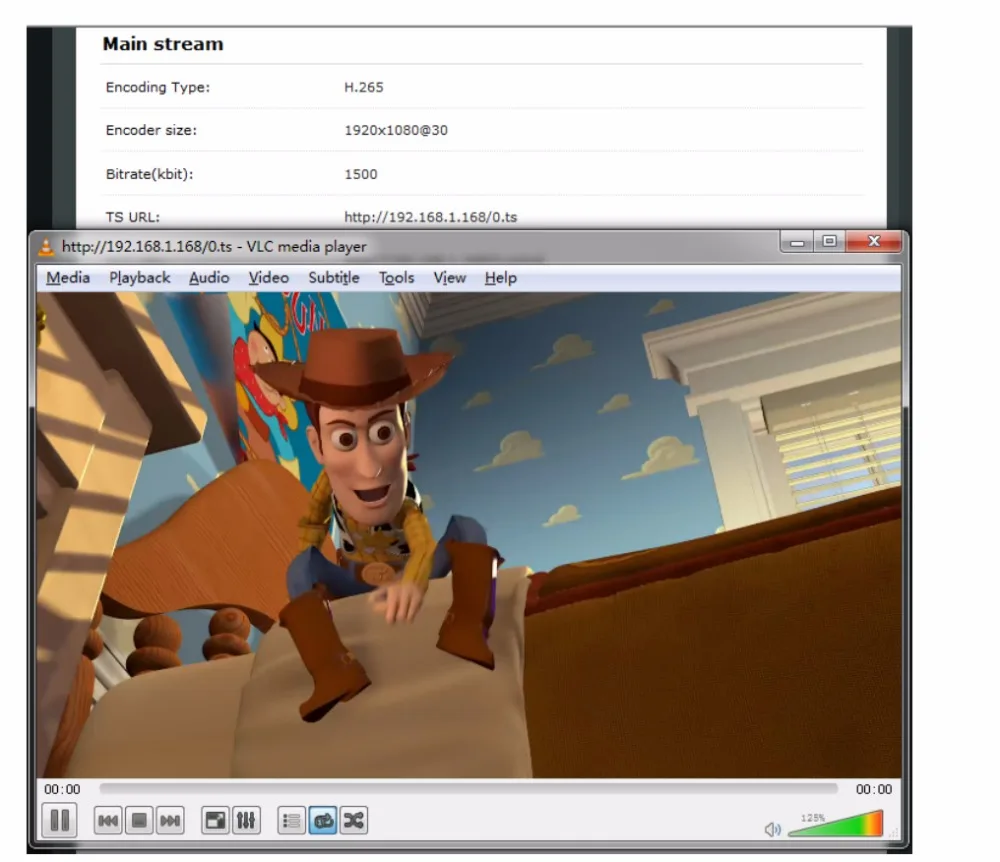
Task: Skip to next media item
Action: [170, 821]
